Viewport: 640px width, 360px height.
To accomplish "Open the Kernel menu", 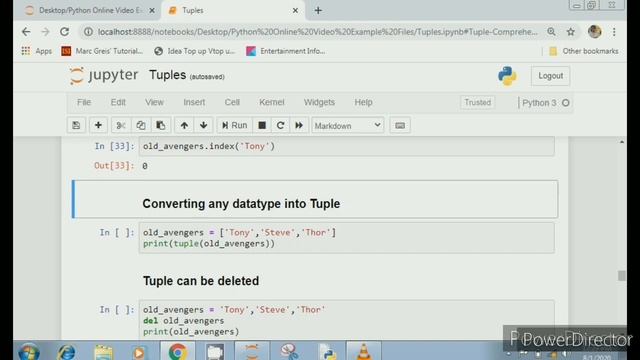I will point(271,102).
